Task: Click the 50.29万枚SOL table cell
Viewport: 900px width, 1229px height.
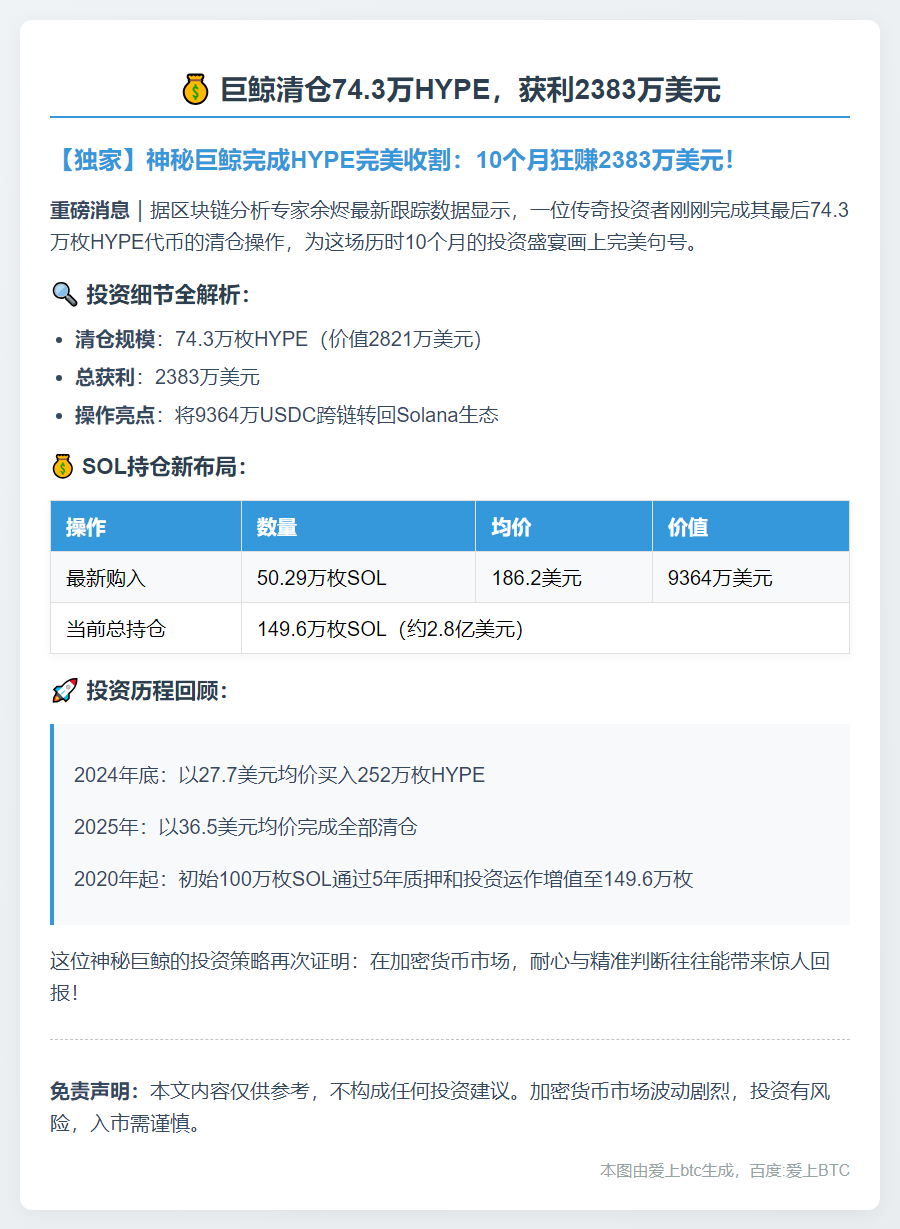Action: pos(322,578)
